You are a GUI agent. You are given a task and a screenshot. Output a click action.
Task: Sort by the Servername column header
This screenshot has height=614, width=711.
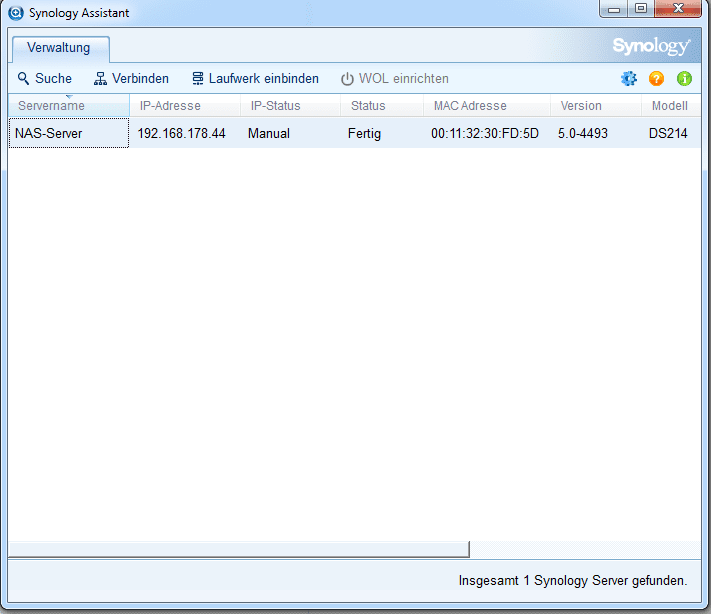(x=68, y=105)
